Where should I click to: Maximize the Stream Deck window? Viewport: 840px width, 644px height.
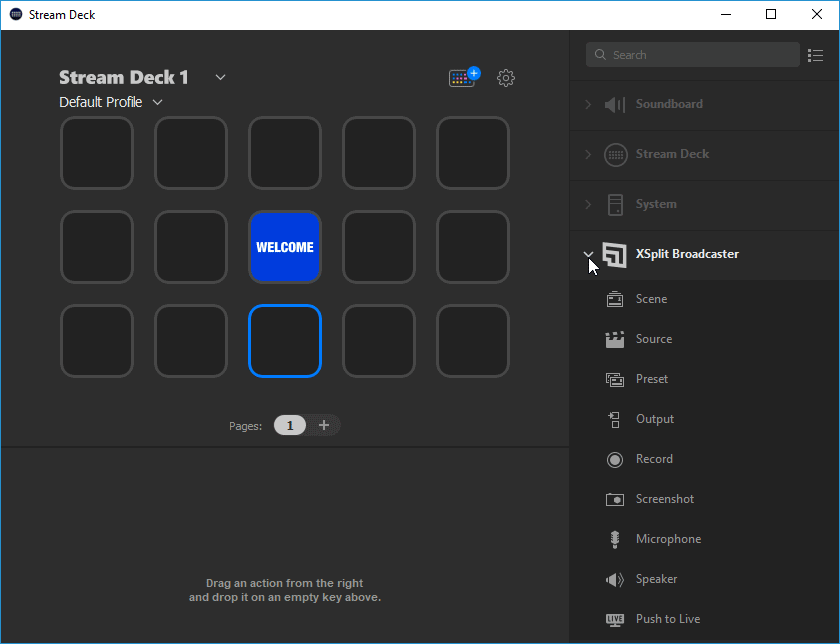[x=771, y=14]
